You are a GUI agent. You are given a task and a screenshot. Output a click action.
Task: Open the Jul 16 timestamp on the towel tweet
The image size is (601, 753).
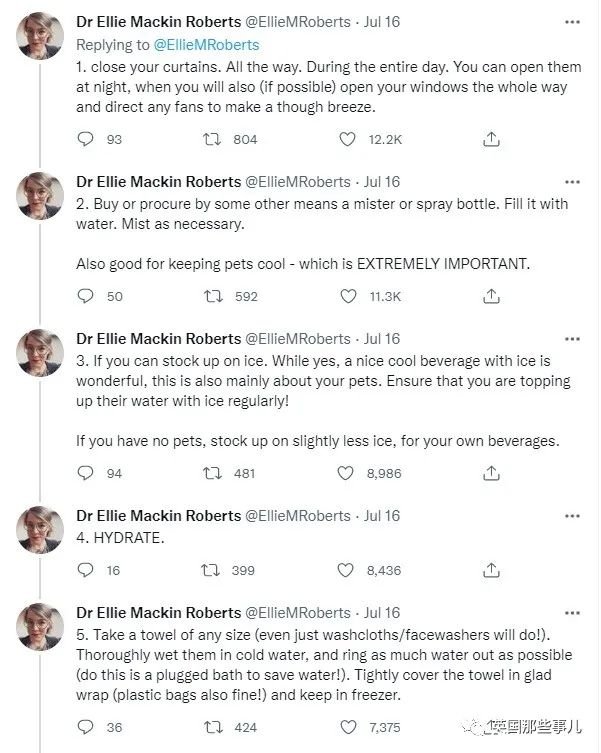click(x=382, y=613)
